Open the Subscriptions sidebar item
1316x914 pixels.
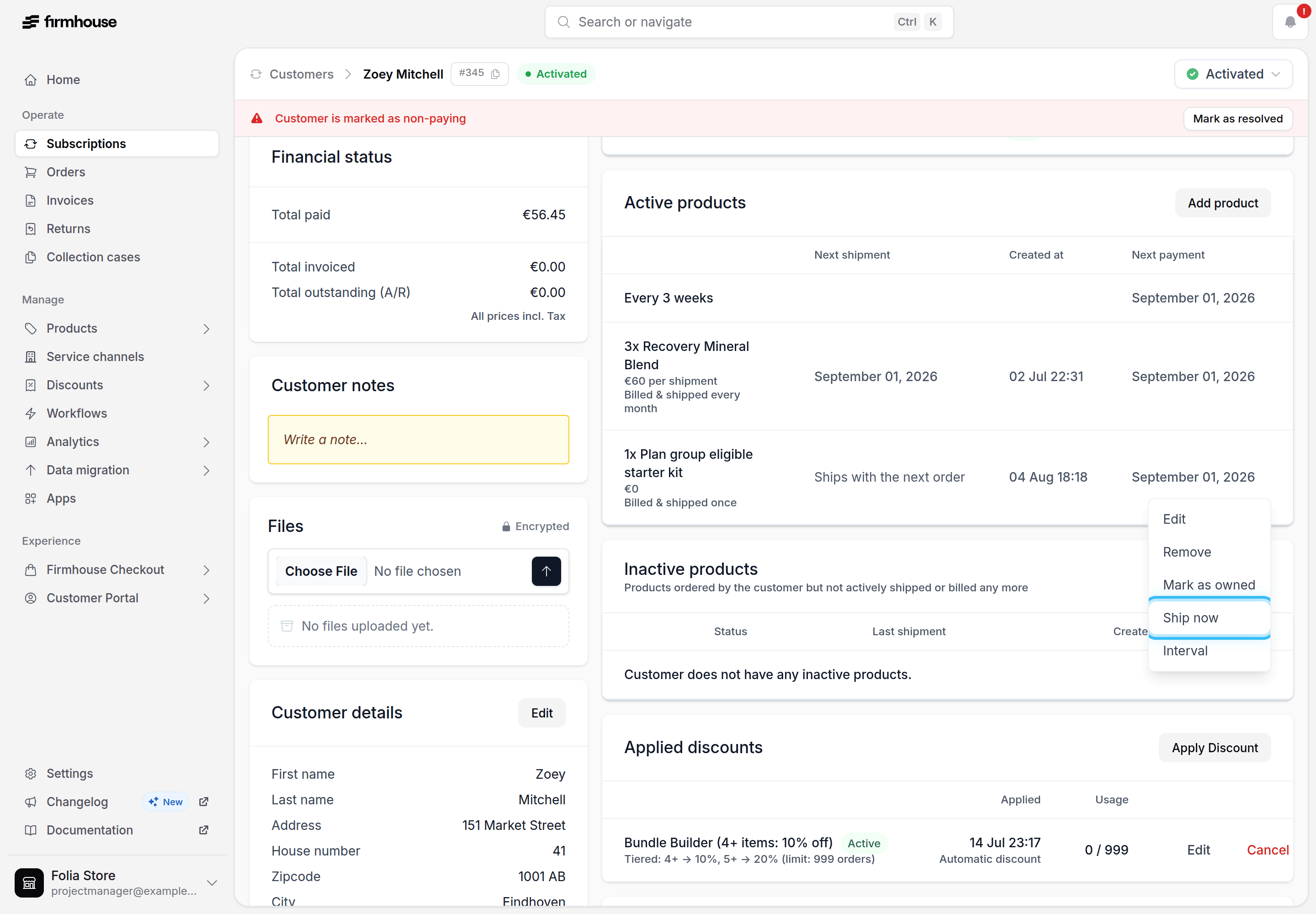click(x=117, y=144)
